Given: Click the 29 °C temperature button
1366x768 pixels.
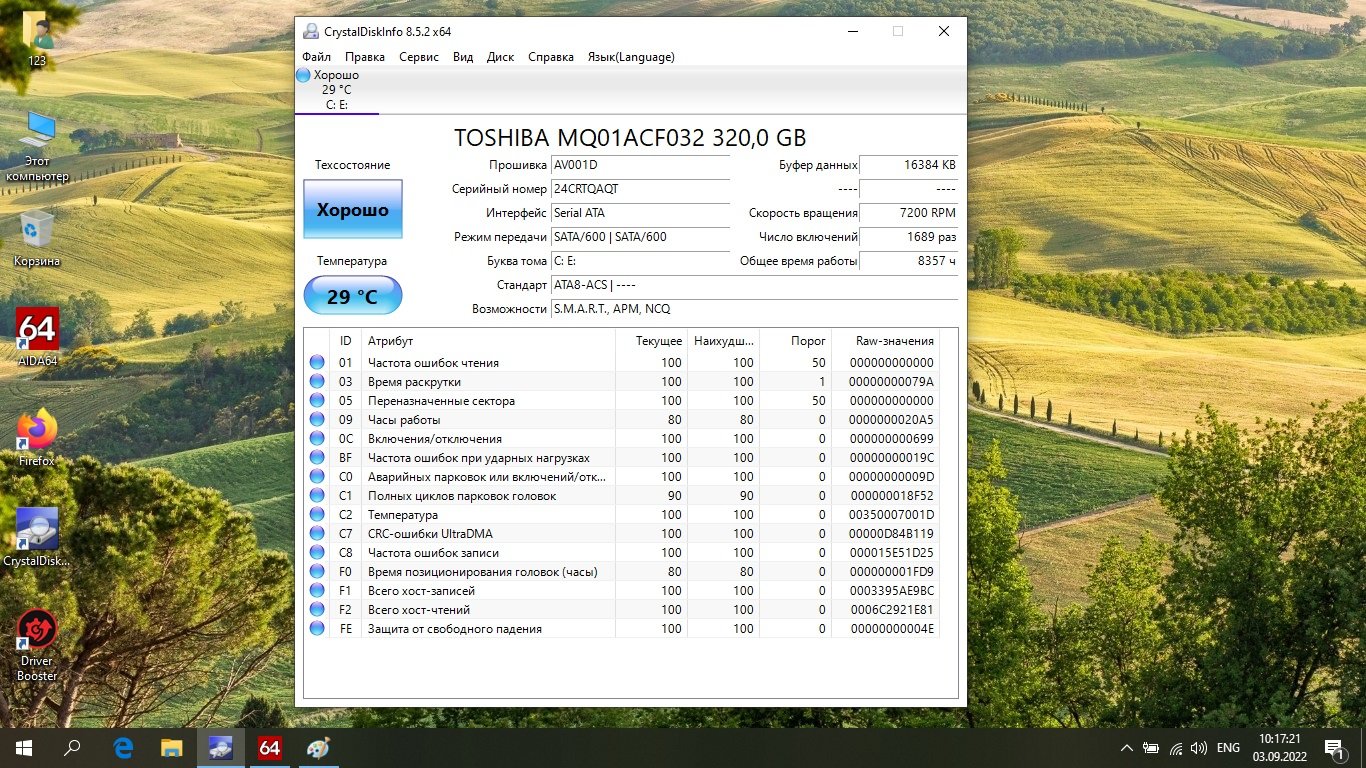Looking at the screenshot, I should pyautogui.click(x=353, y=296).
